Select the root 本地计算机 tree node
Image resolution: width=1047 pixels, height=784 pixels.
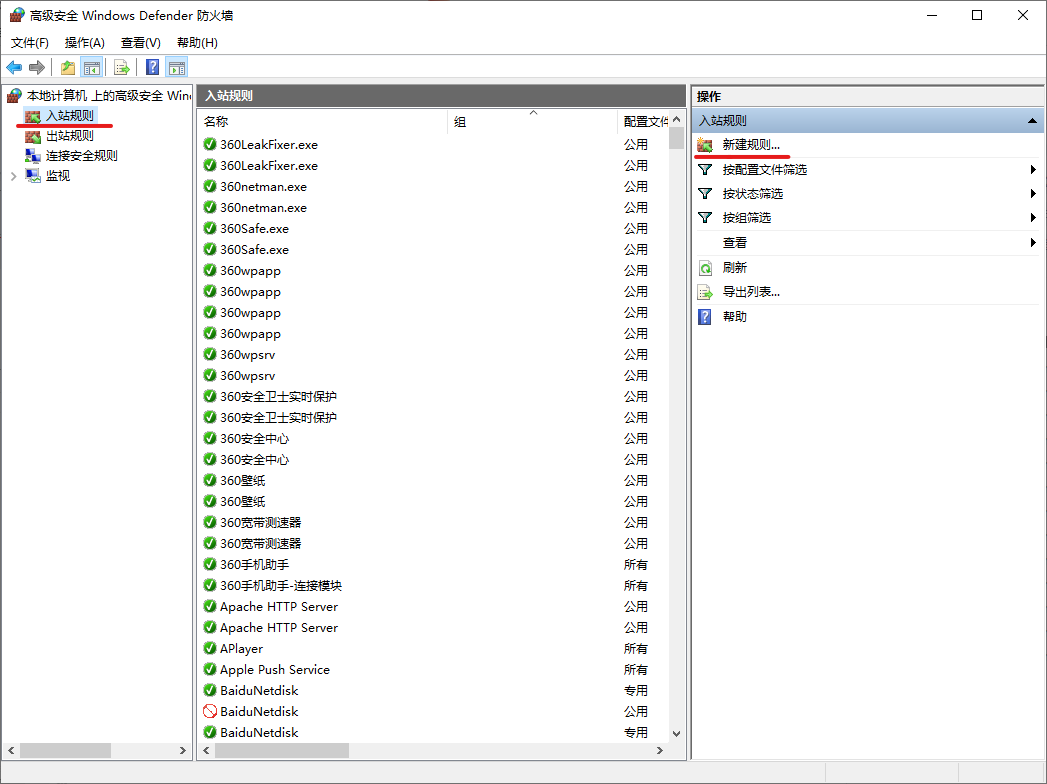[109, 96]
